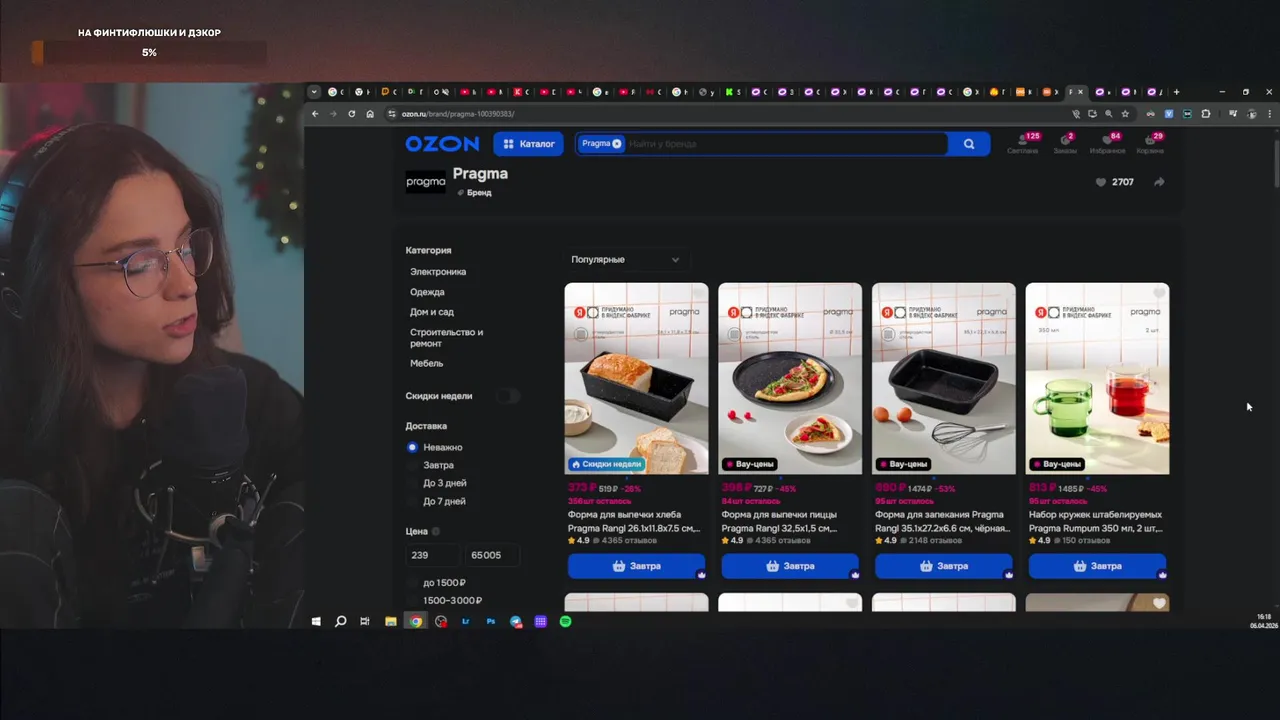The width and height of the screenshot is (1280, 720).
Task: Open the Форма для запекания Pragma product title
Action: pos(943,521)
